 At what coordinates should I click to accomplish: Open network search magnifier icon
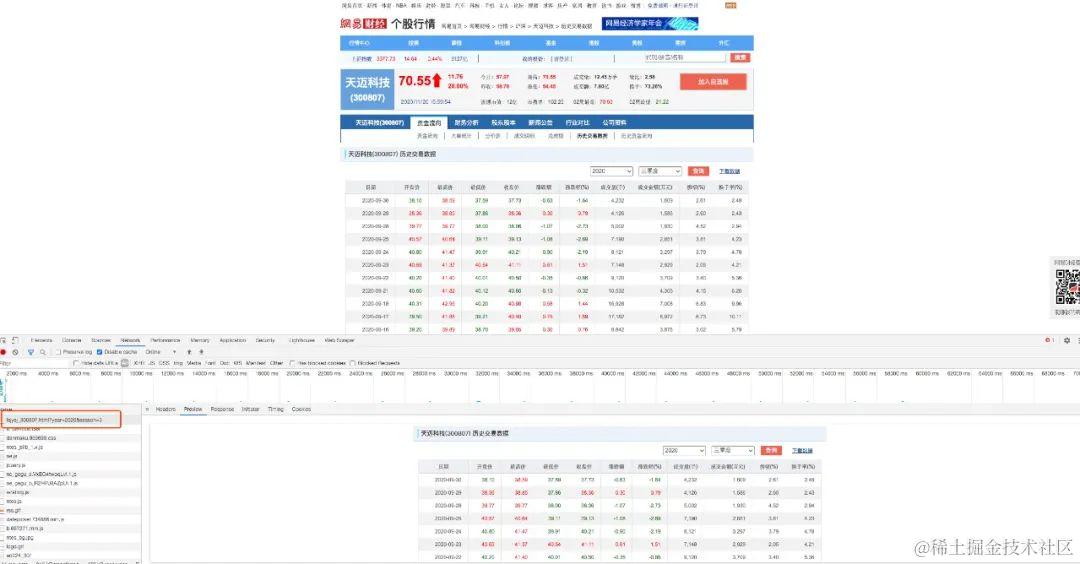[42, 352]
